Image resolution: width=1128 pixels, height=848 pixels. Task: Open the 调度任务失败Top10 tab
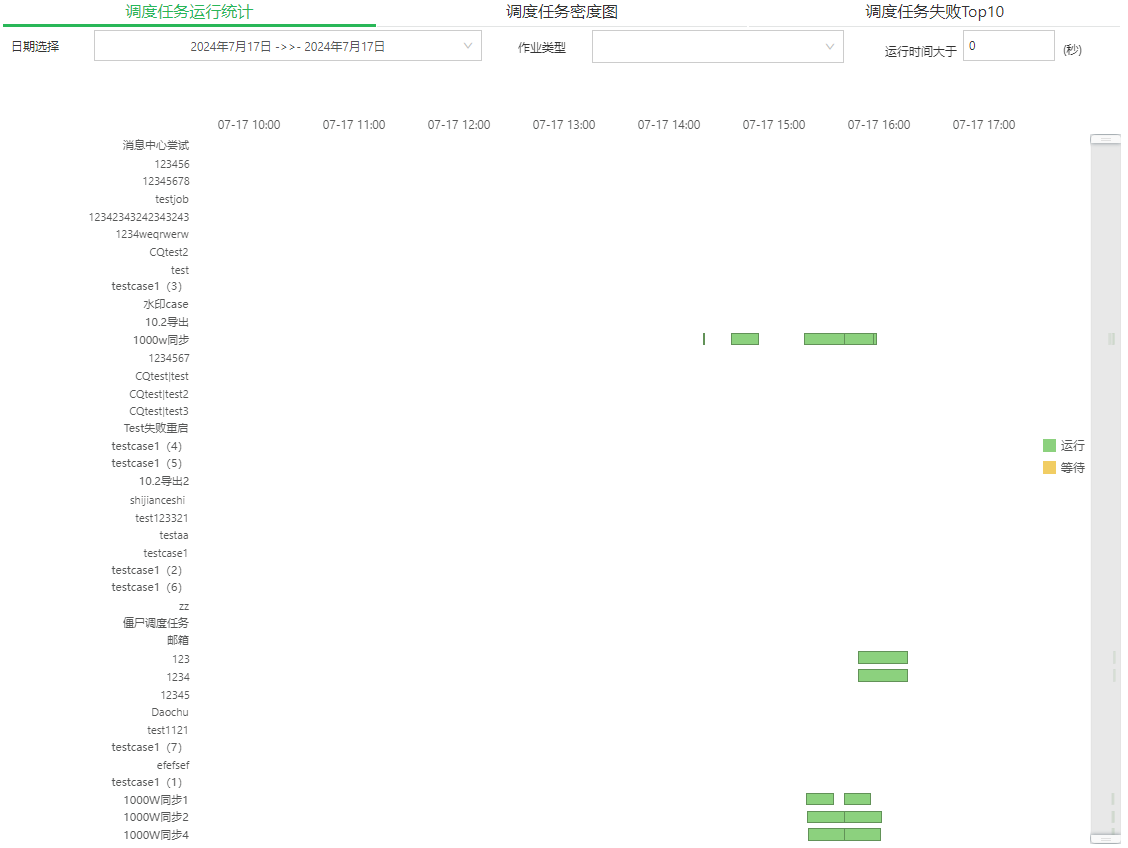934,12
